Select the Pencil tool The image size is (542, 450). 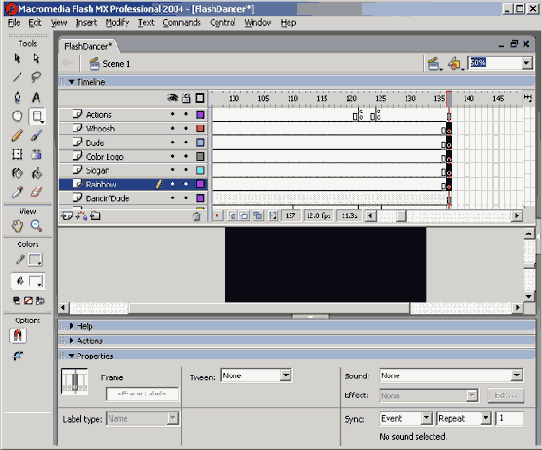(17, 135)
